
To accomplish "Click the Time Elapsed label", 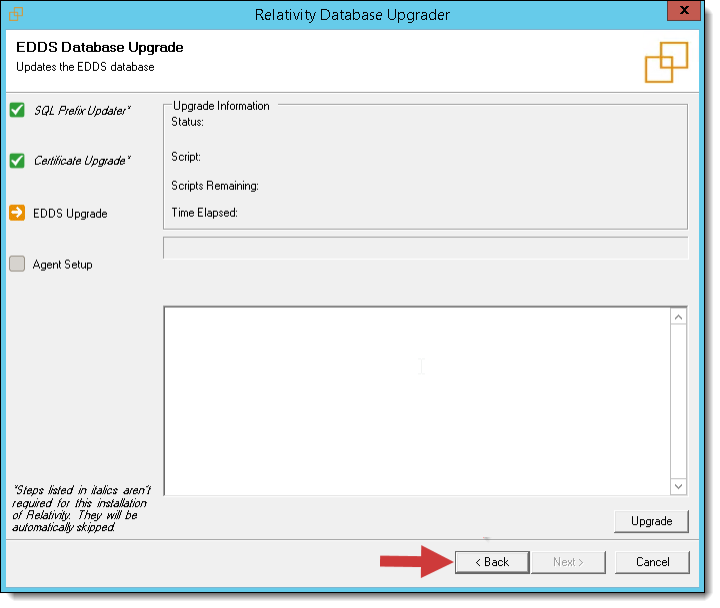I will click(x=204, y=213).
